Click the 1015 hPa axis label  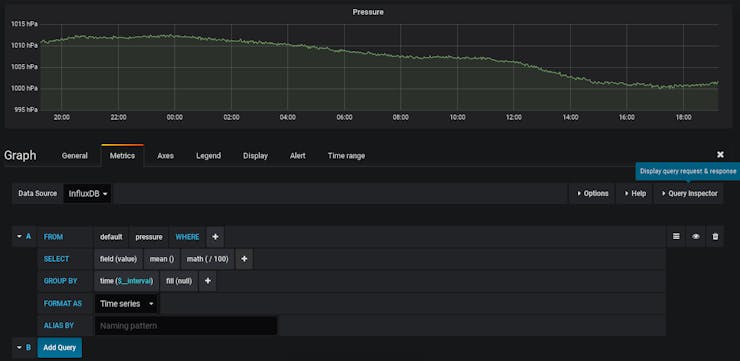coord(25,24)
